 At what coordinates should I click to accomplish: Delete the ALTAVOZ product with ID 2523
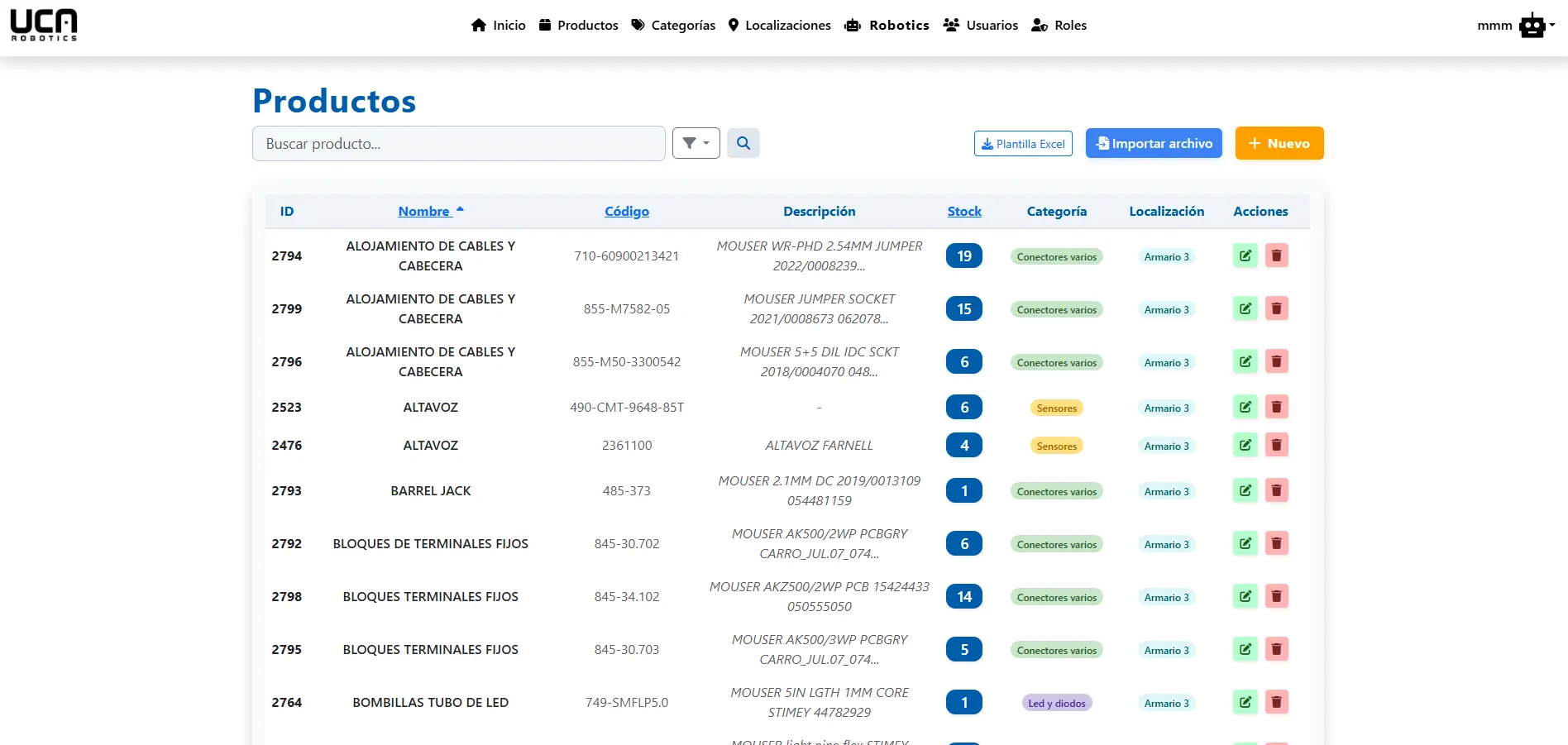[1276, 407]
